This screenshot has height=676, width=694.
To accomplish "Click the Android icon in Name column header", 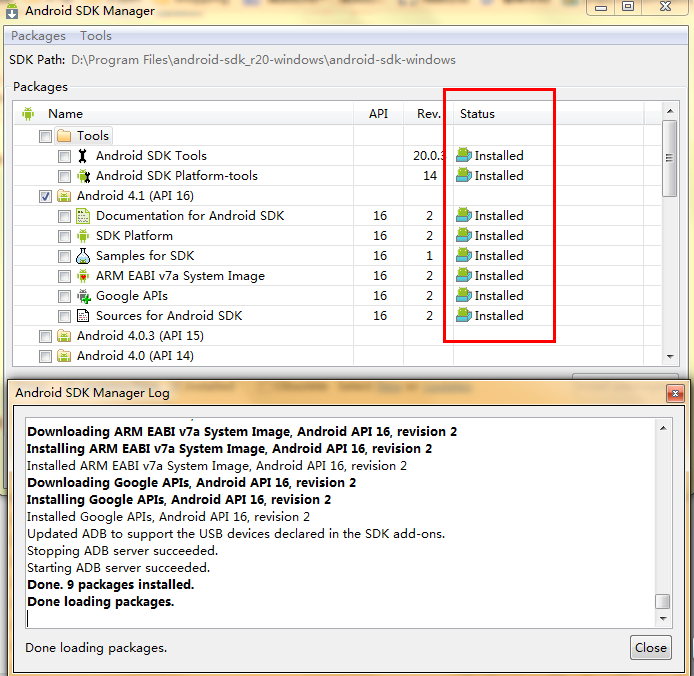I will (x=28, y=114).
